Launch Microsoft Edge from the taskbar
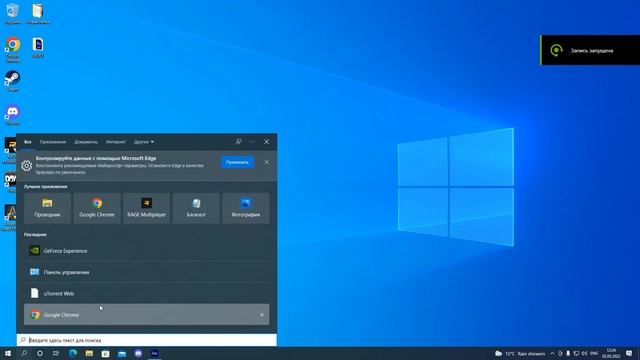 tap(73, 353)
